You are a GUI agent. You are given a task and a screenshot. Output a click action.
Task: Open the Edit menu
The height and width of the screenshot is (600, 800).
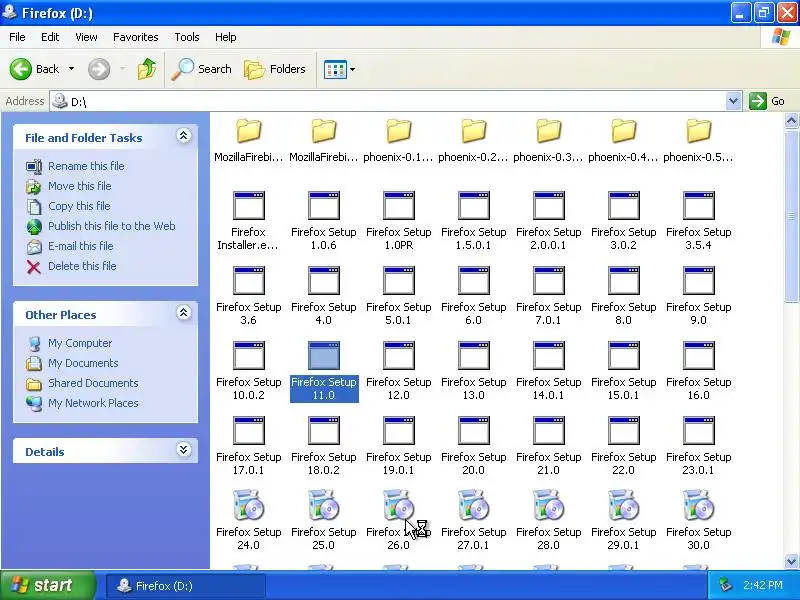click(x=50, y=37)
